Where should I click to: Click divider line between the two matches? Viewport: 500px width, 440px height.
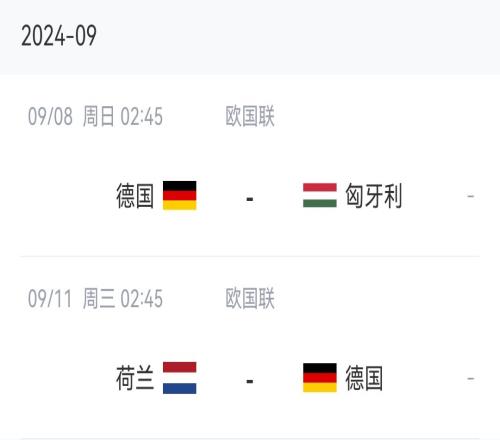tap(250, 257)
